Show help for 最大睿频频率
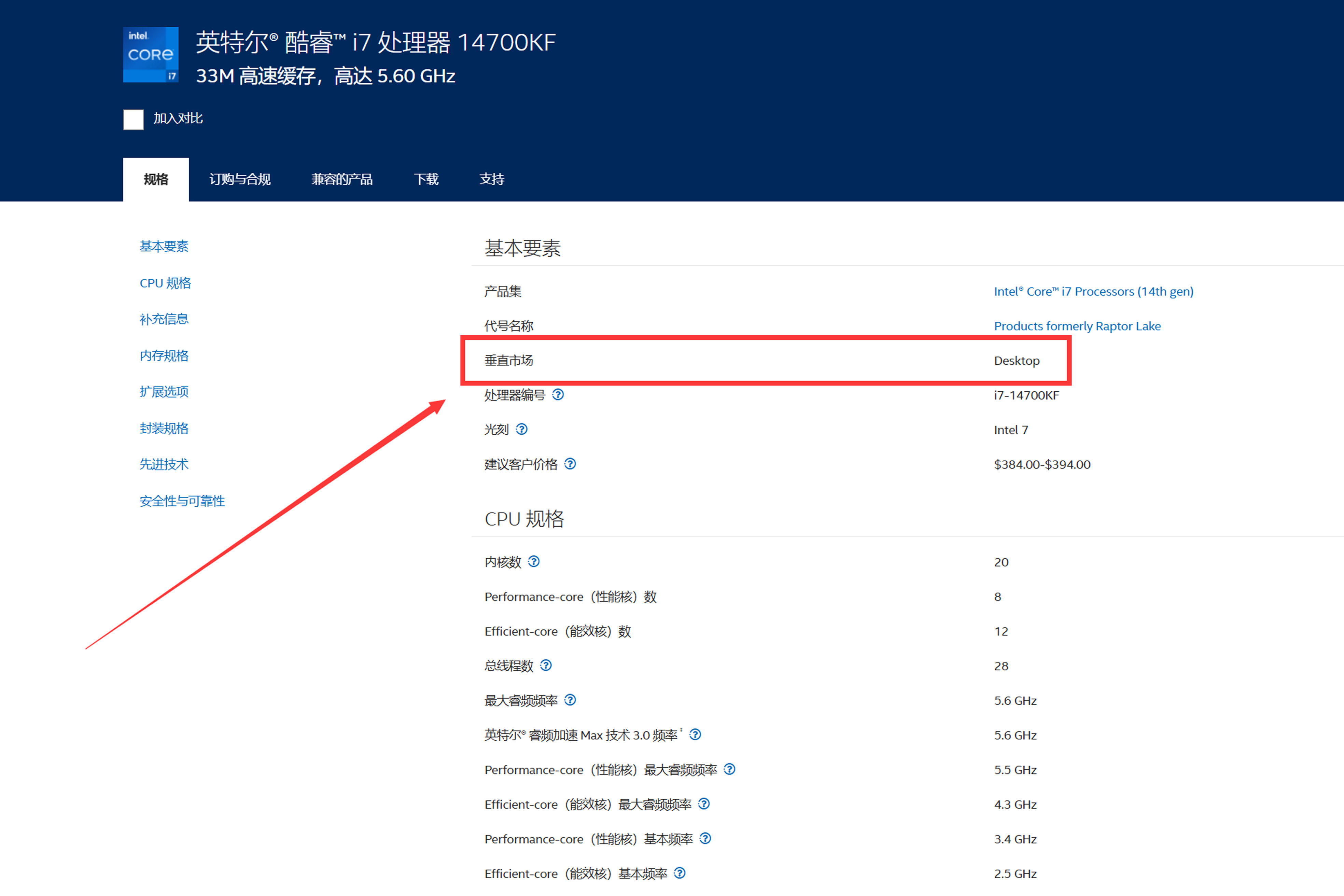This screenshot has height=896, width=1344. (x=570, y=699)
